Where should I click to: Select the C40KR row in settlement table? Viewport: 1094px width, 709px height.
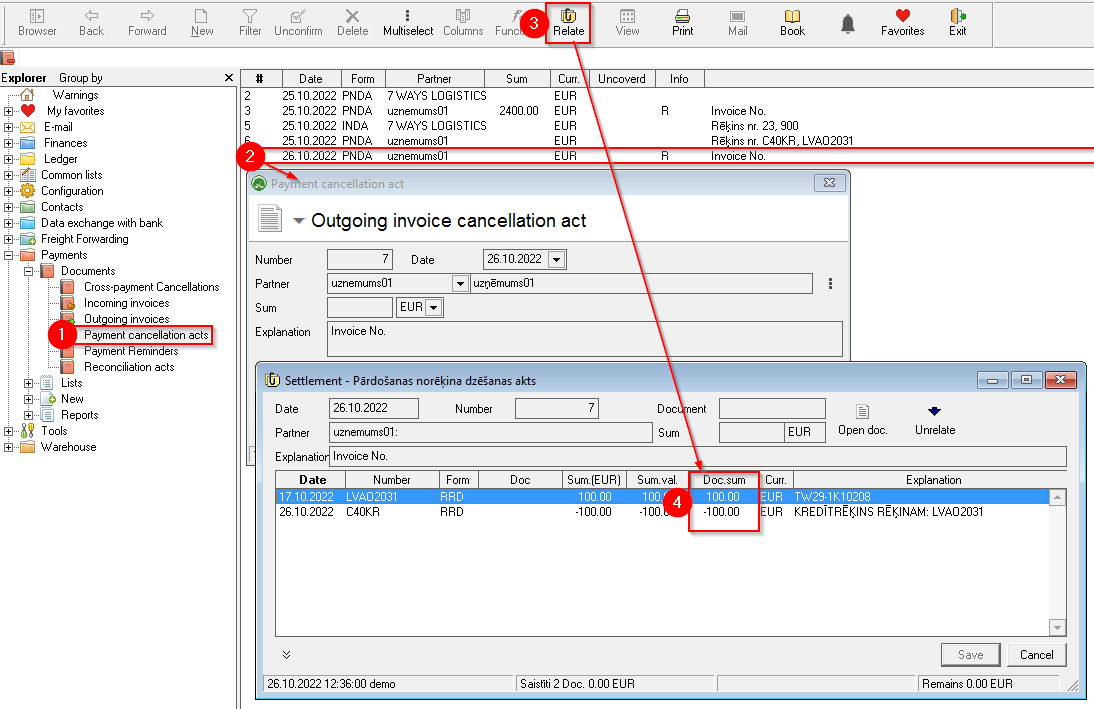click(x=663, y=512)
